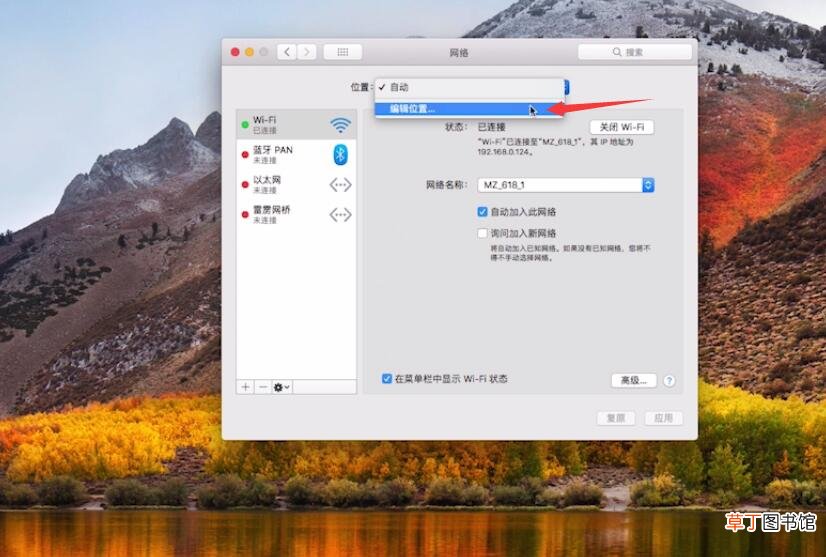The width and height of the screenshot is (826, 557).
Task: Click the 应用 apply button
Action: click(664, 418)
